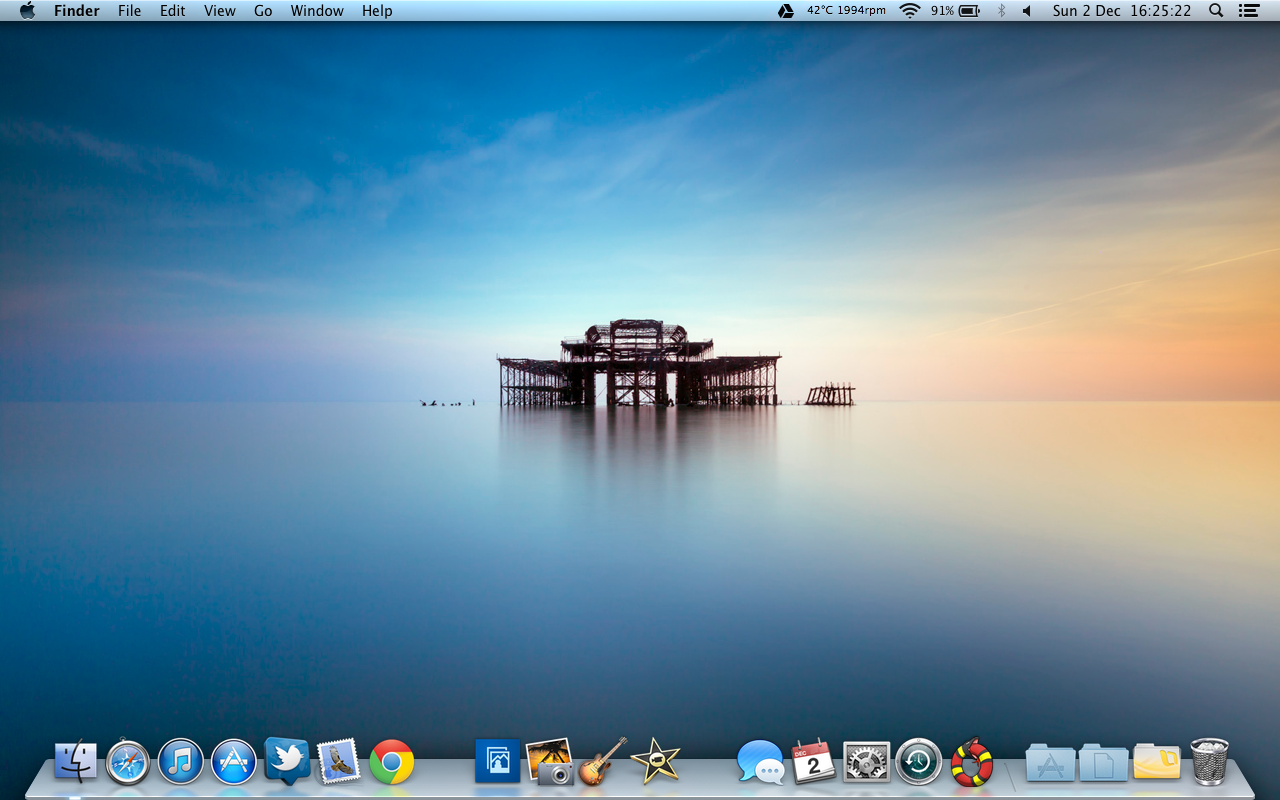Viewport: 1280px width, 800px height.
Task: Open the Applications folder stack
Action: (1051, 763)
